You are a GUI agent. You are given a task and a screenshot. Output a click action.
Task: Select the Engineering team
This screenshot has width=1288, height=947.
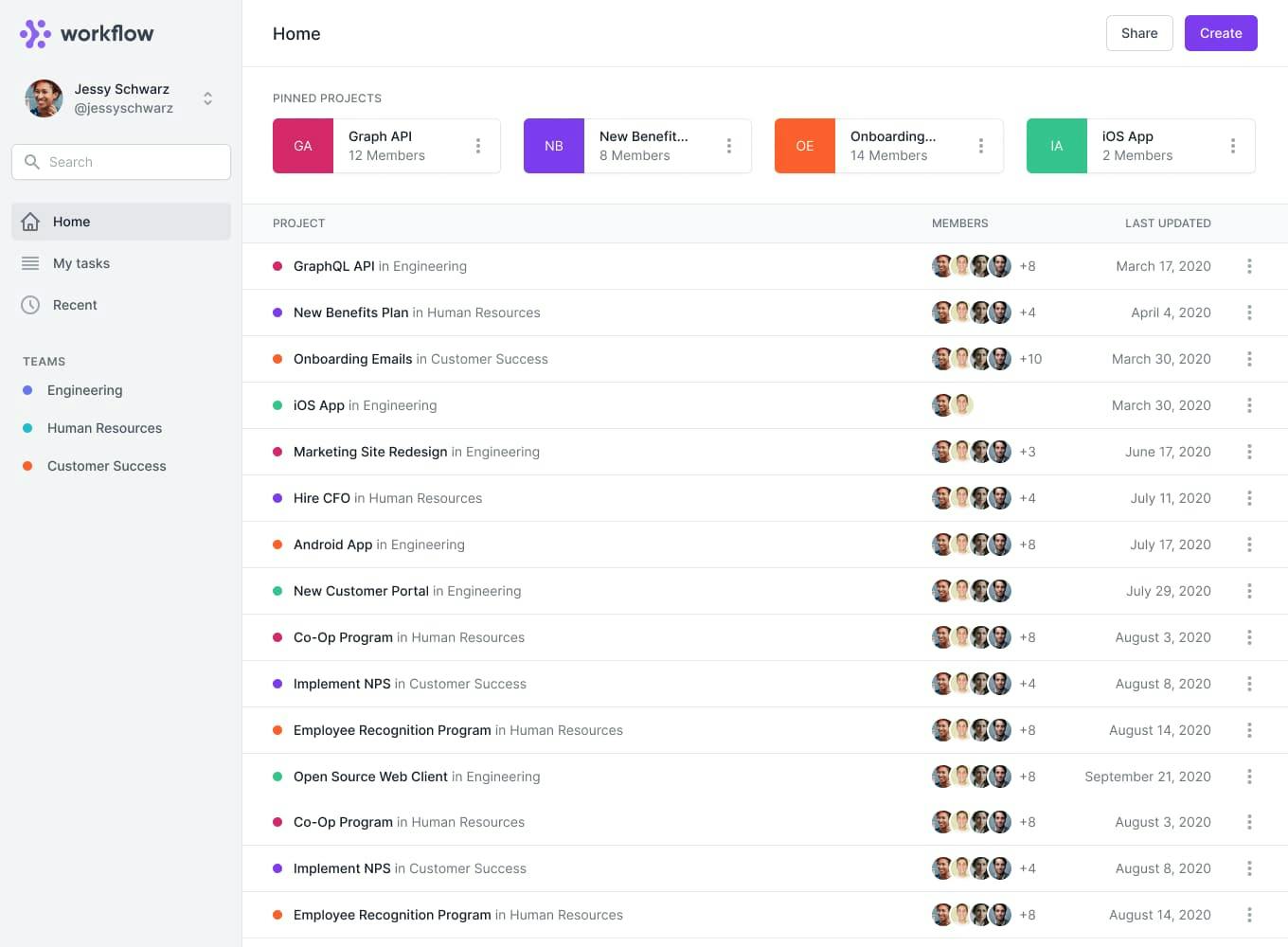pos(84,390)
